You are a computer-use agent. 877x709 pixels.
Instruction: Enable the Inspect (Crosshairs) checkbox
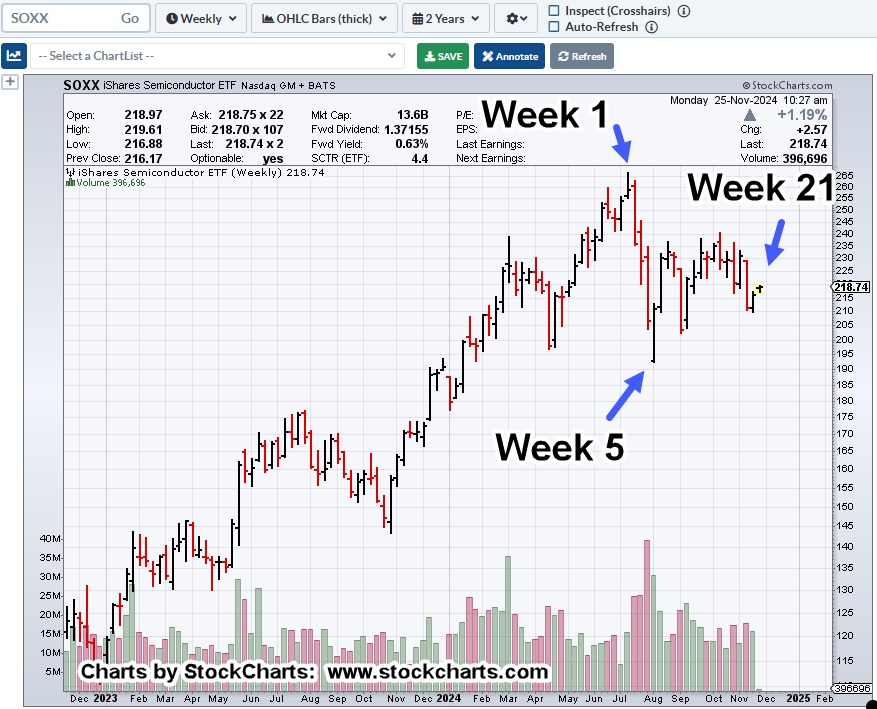(555, 11)
